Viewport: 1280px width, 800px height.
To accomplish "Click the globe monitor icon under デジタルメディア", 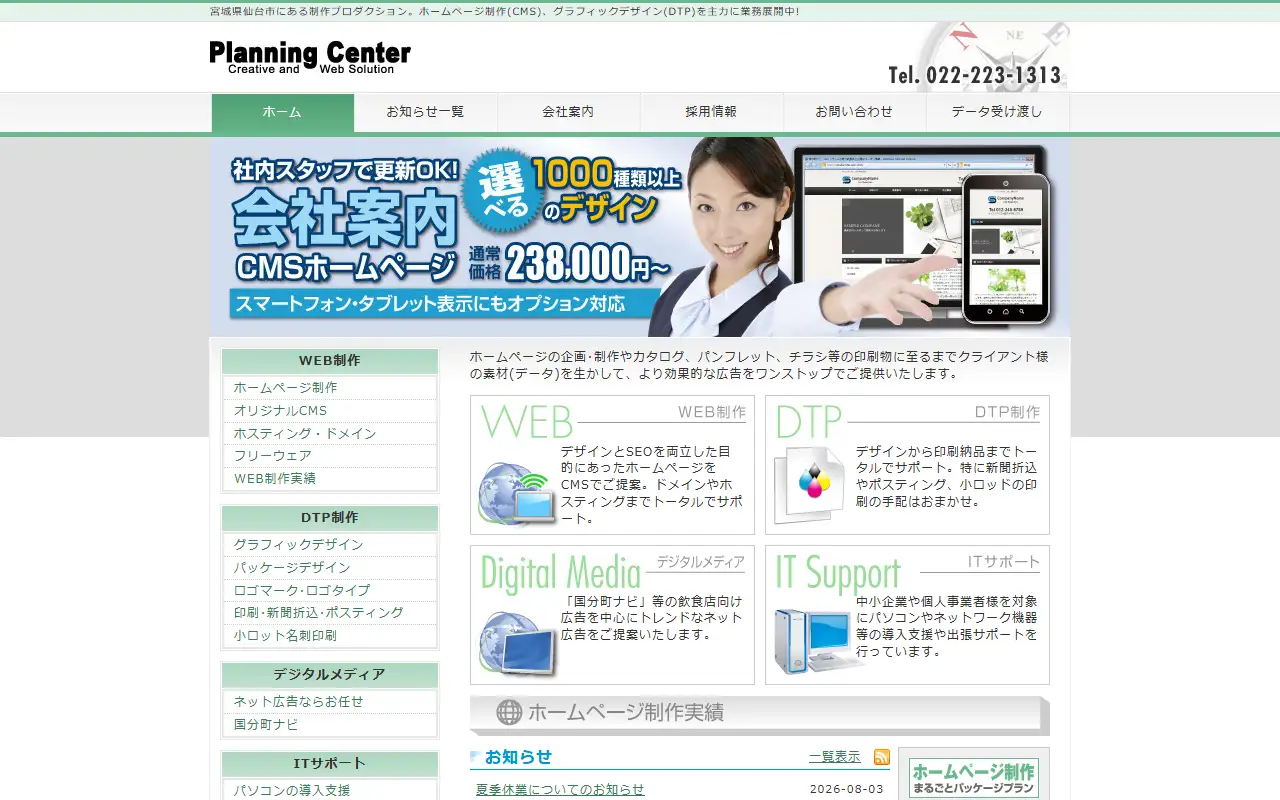I will (x=516, y=644).
